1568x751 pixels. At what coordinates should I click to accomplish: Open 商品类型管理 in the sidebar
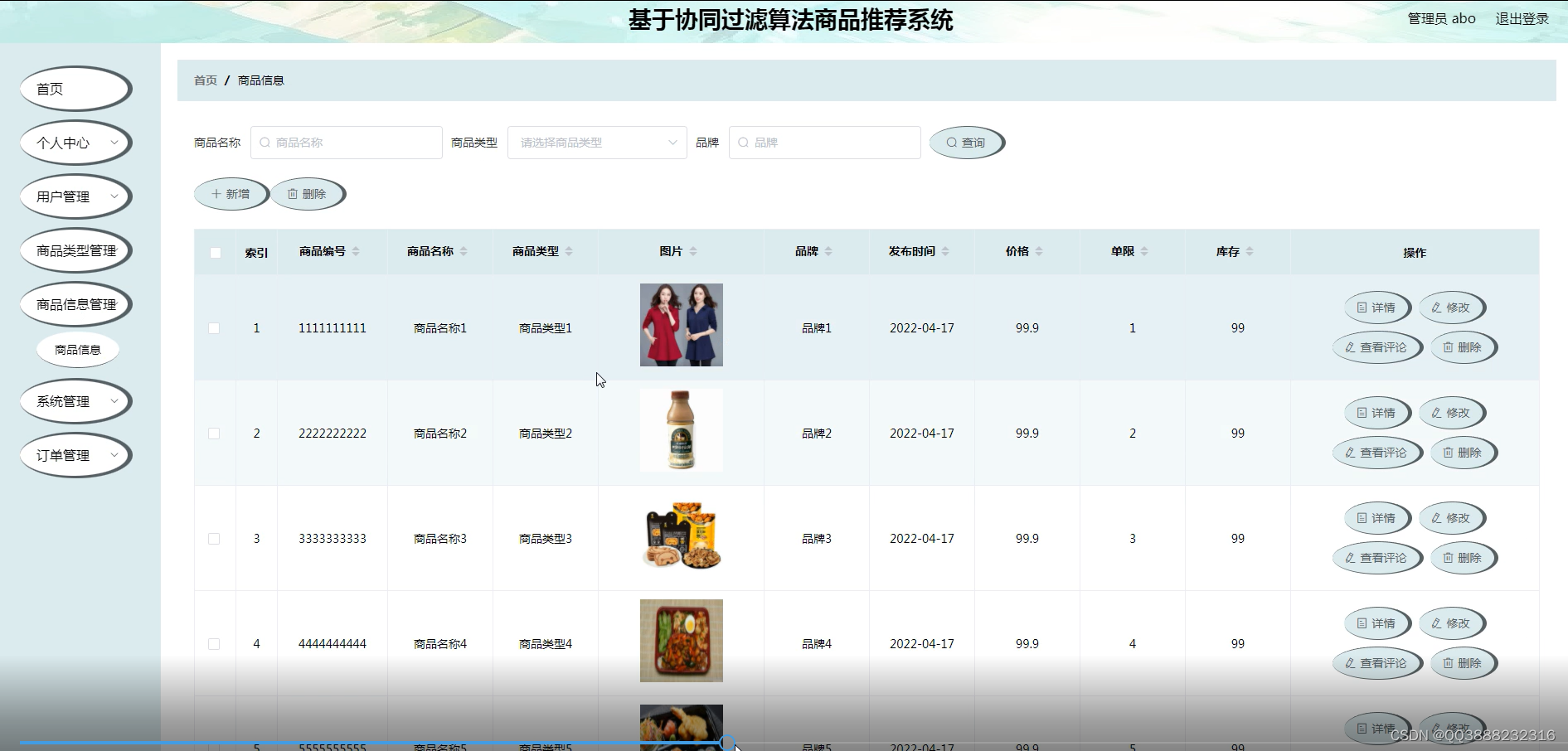tap(75, 250)
